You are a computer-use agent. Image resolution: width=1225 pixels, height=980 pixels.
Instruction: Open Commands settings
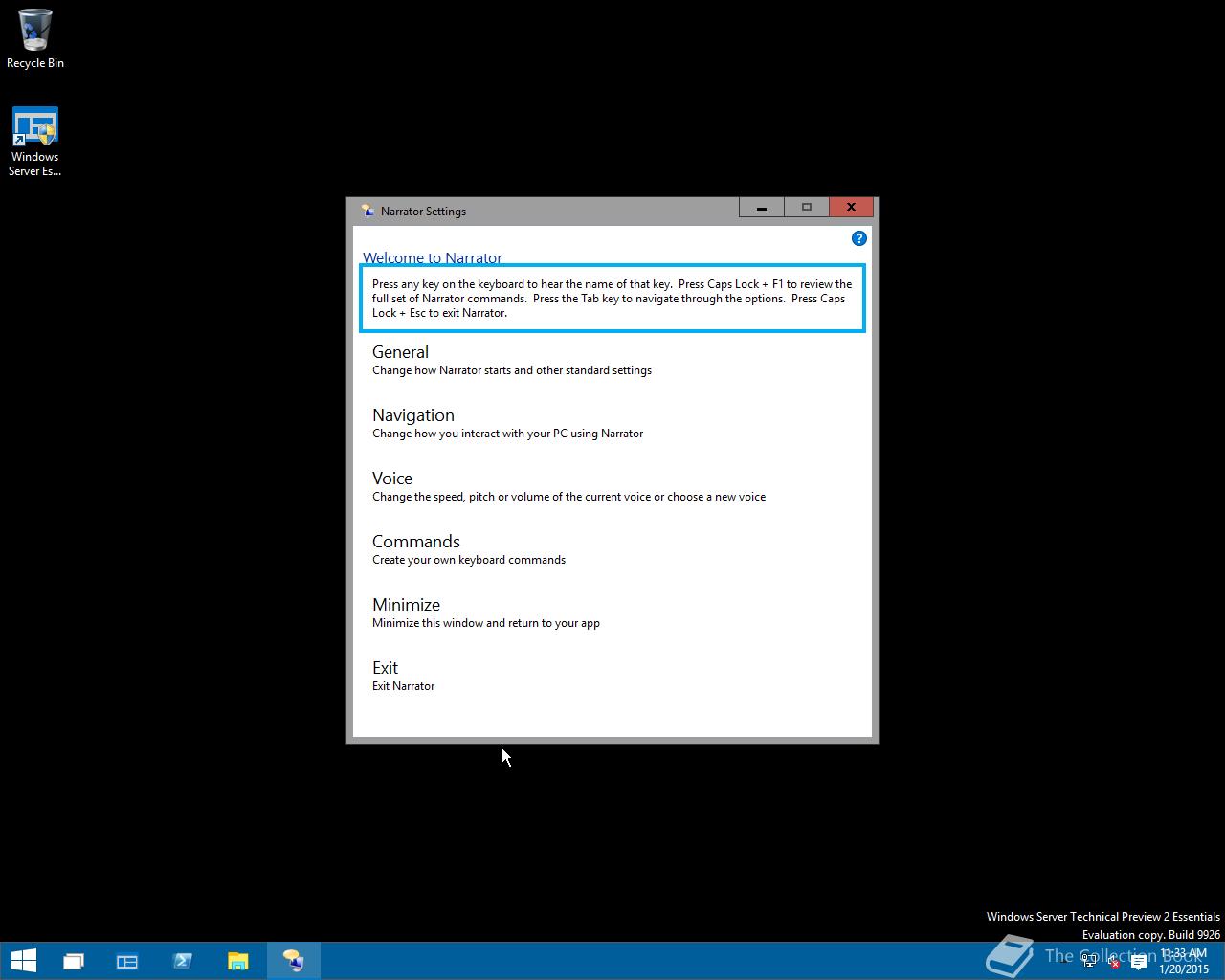click(416, 542)
